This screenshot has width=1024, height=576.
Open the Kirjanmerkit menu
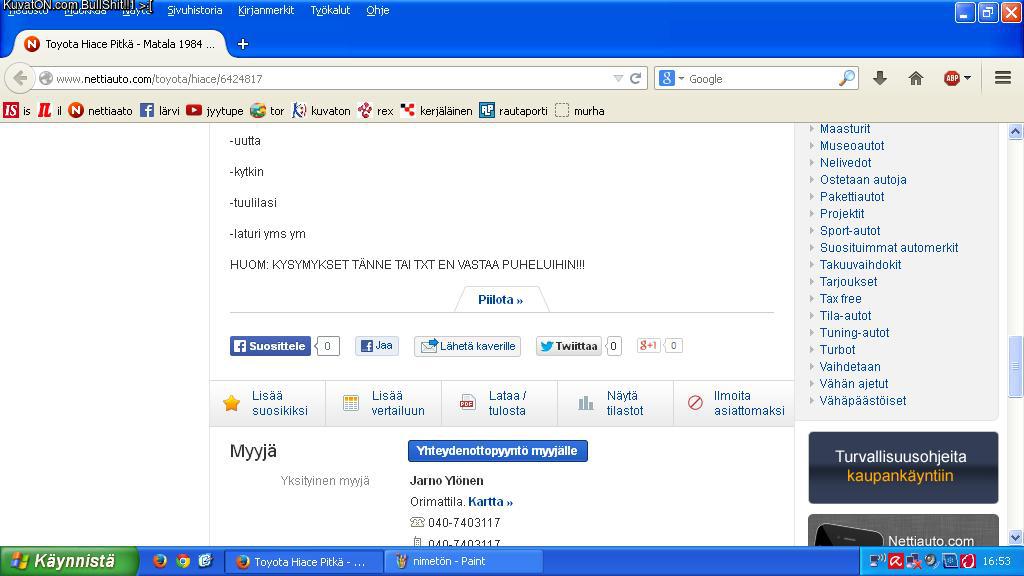(x=266, y=10)
